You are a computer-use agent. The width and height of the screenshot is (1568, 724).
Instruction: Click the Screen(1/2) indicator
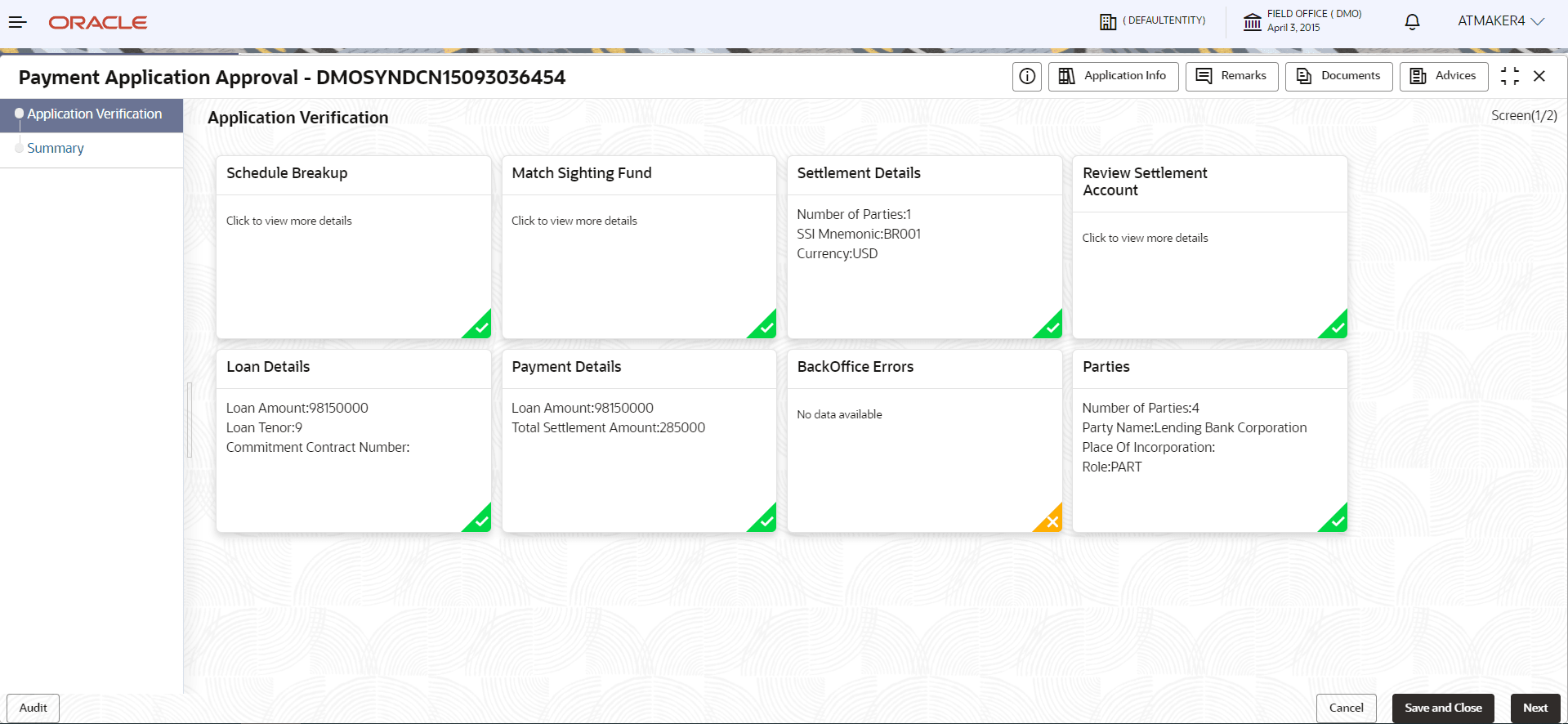tap(1524, 116)
